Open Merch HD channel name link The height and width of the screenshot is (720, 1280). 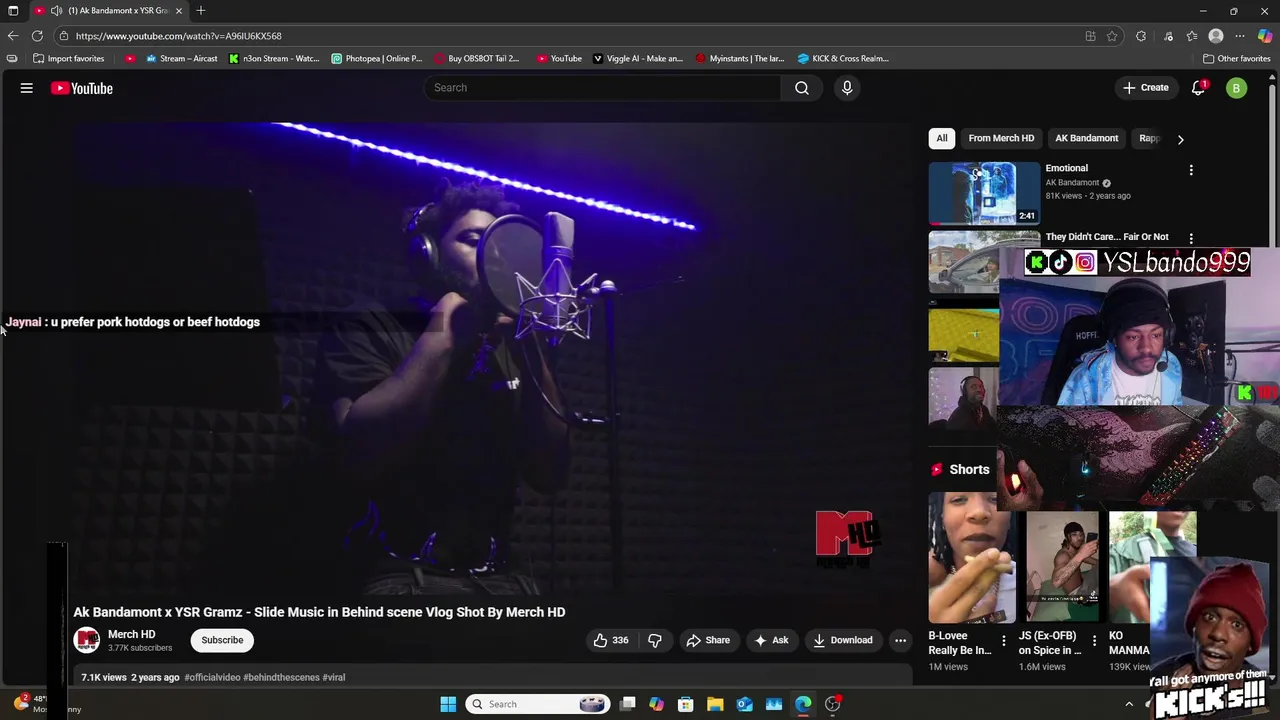coord(131,634)
